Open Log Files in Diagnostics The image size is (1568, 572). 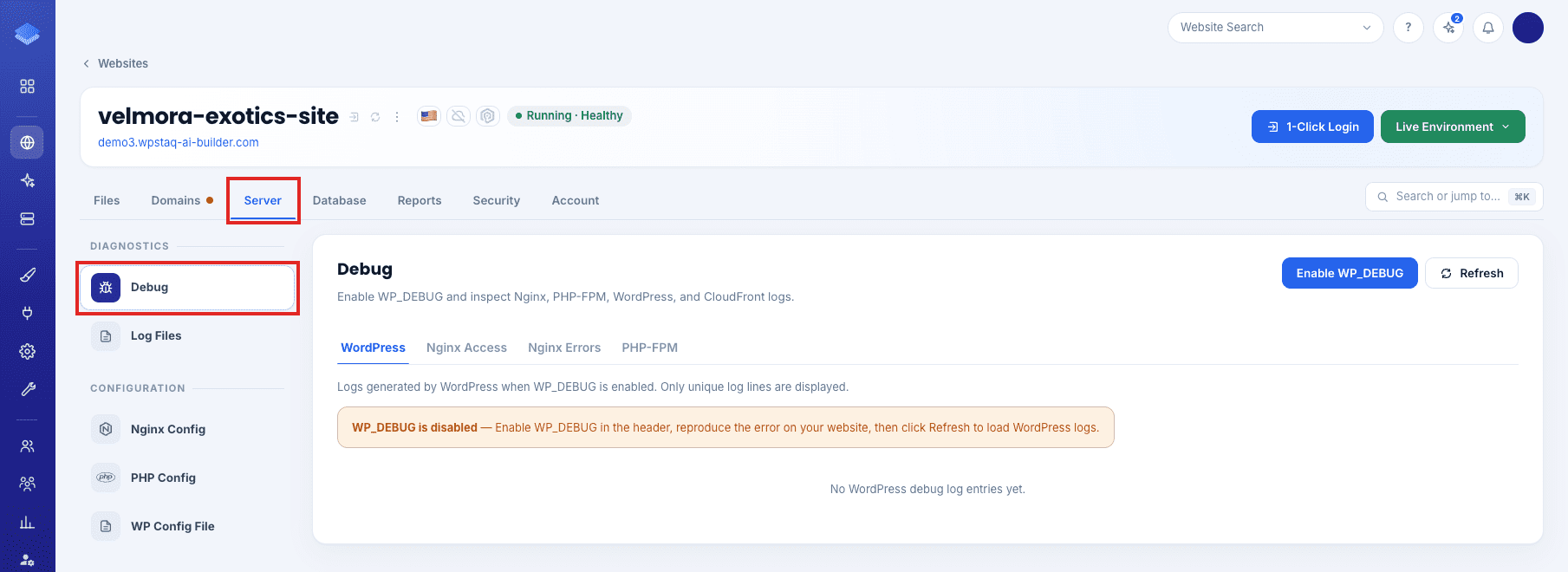[187, 336]
